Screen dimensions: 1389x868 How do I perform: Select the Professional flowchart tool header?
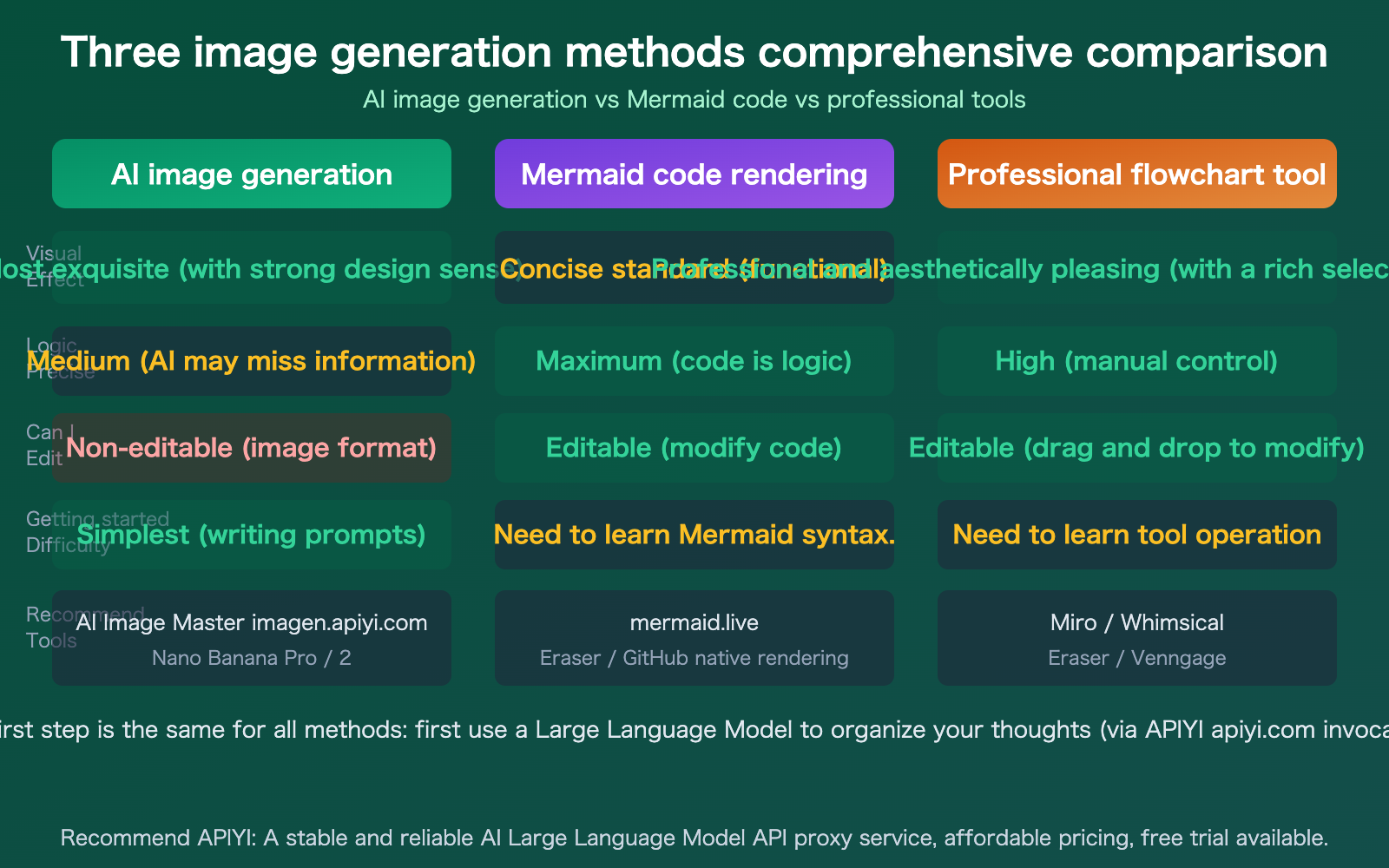coord(1136,174)
